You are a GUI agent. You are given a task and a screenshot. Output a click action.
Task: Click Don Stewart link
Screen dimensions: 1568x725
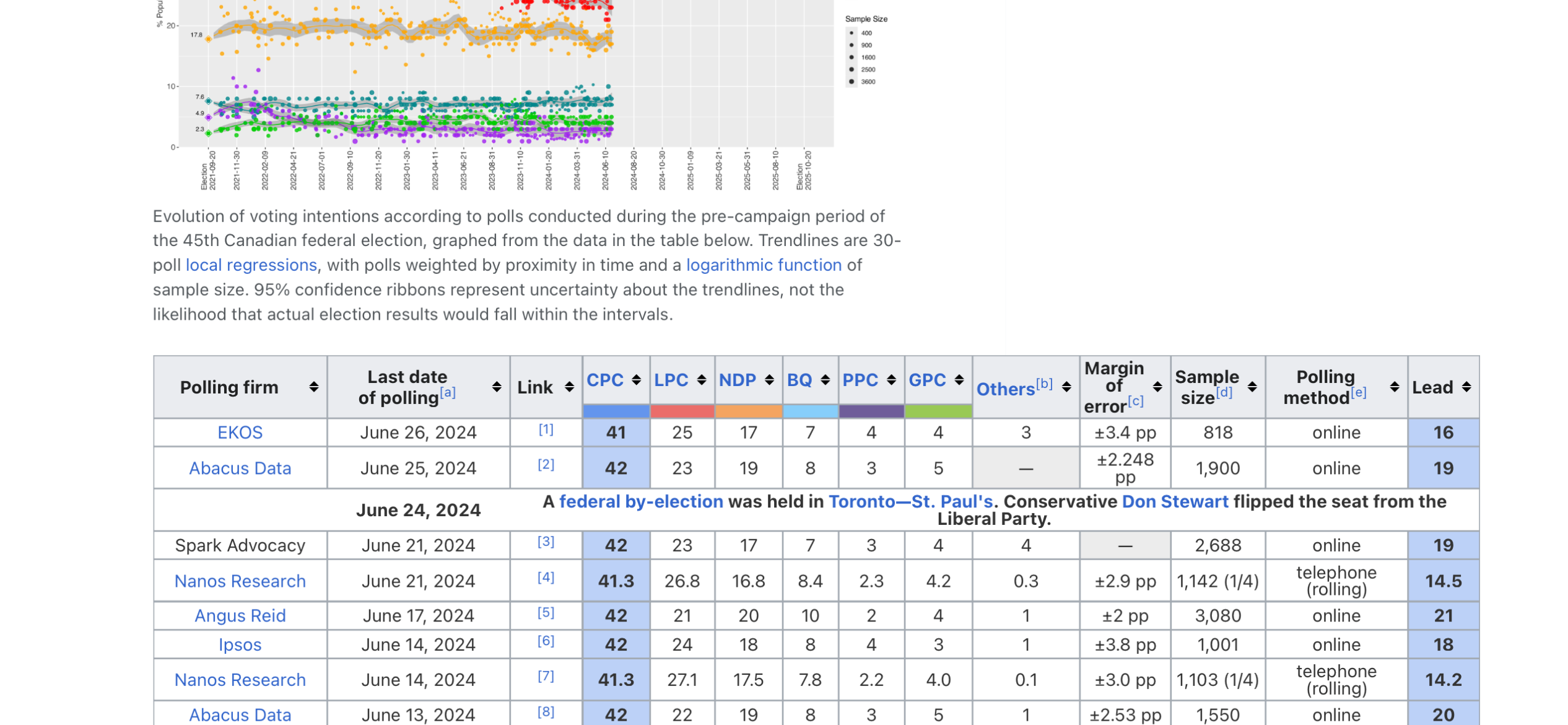[1175, 501]
